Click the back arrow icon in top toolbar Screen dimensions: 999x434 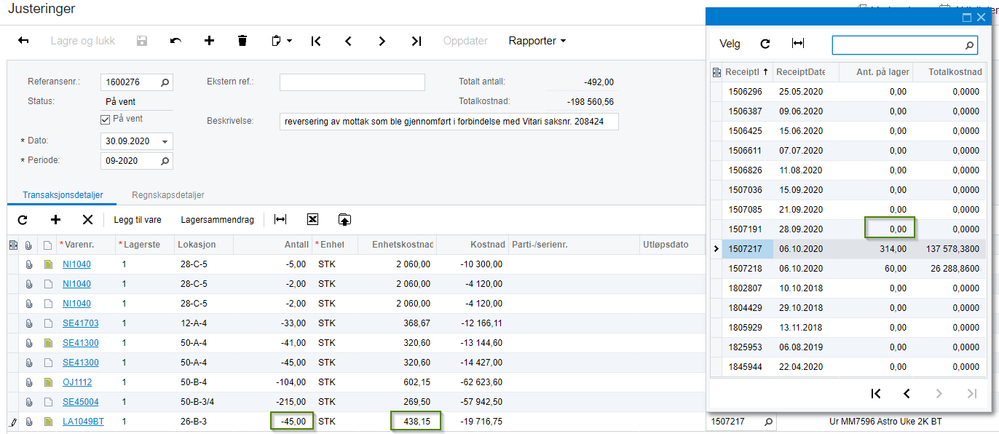tap(24, 41)
